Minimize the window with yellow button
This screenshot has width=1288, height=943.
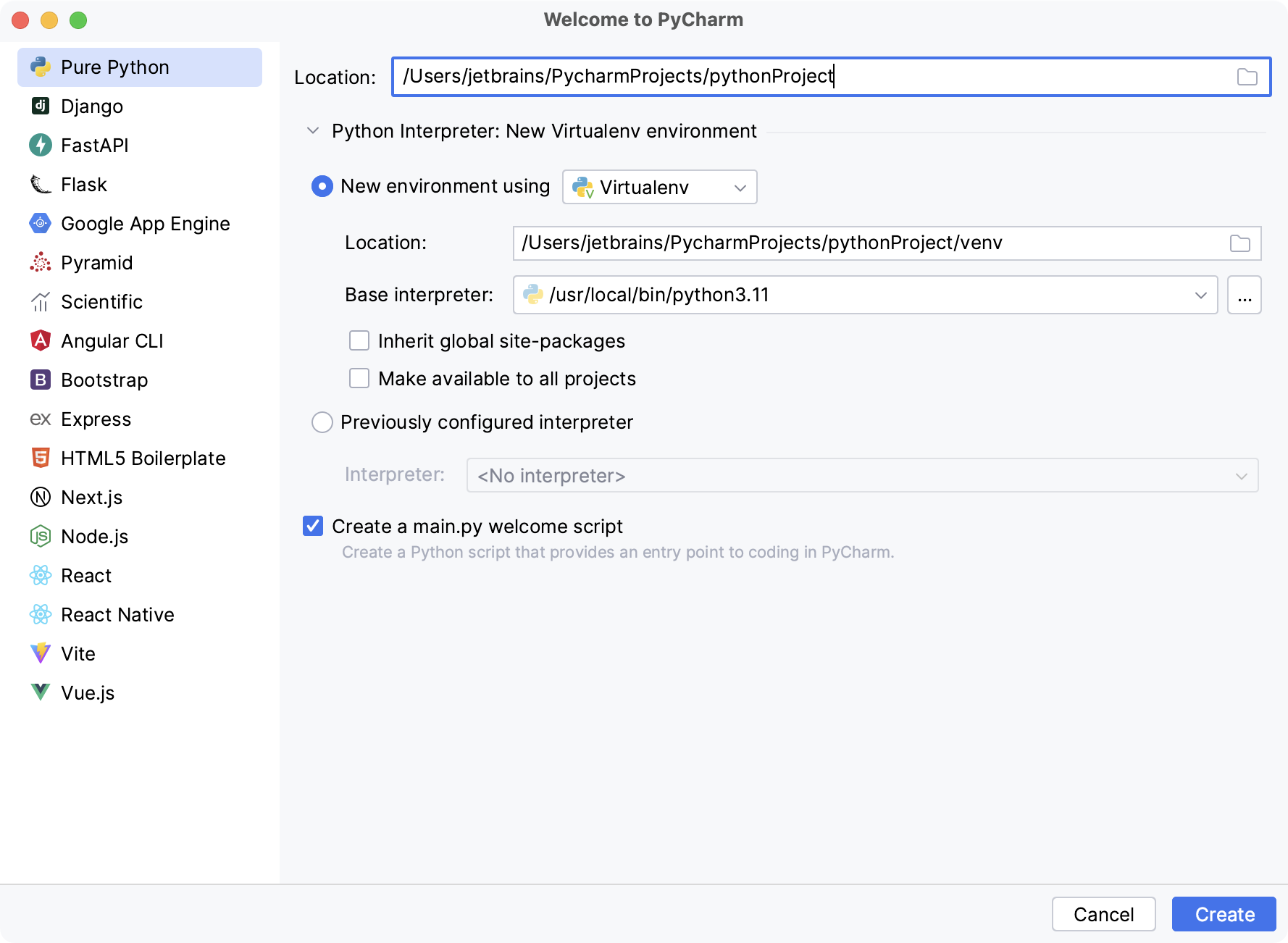tap(49, 20)
